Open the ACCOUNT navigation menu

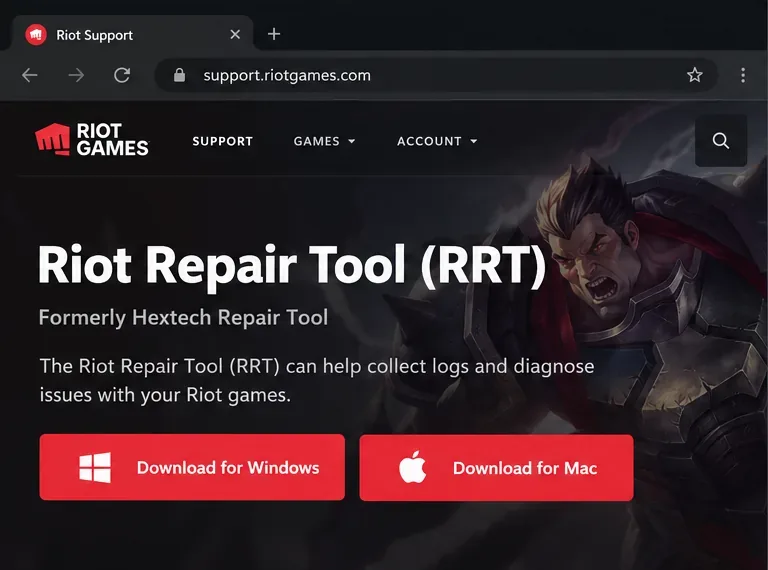(437, 141)
